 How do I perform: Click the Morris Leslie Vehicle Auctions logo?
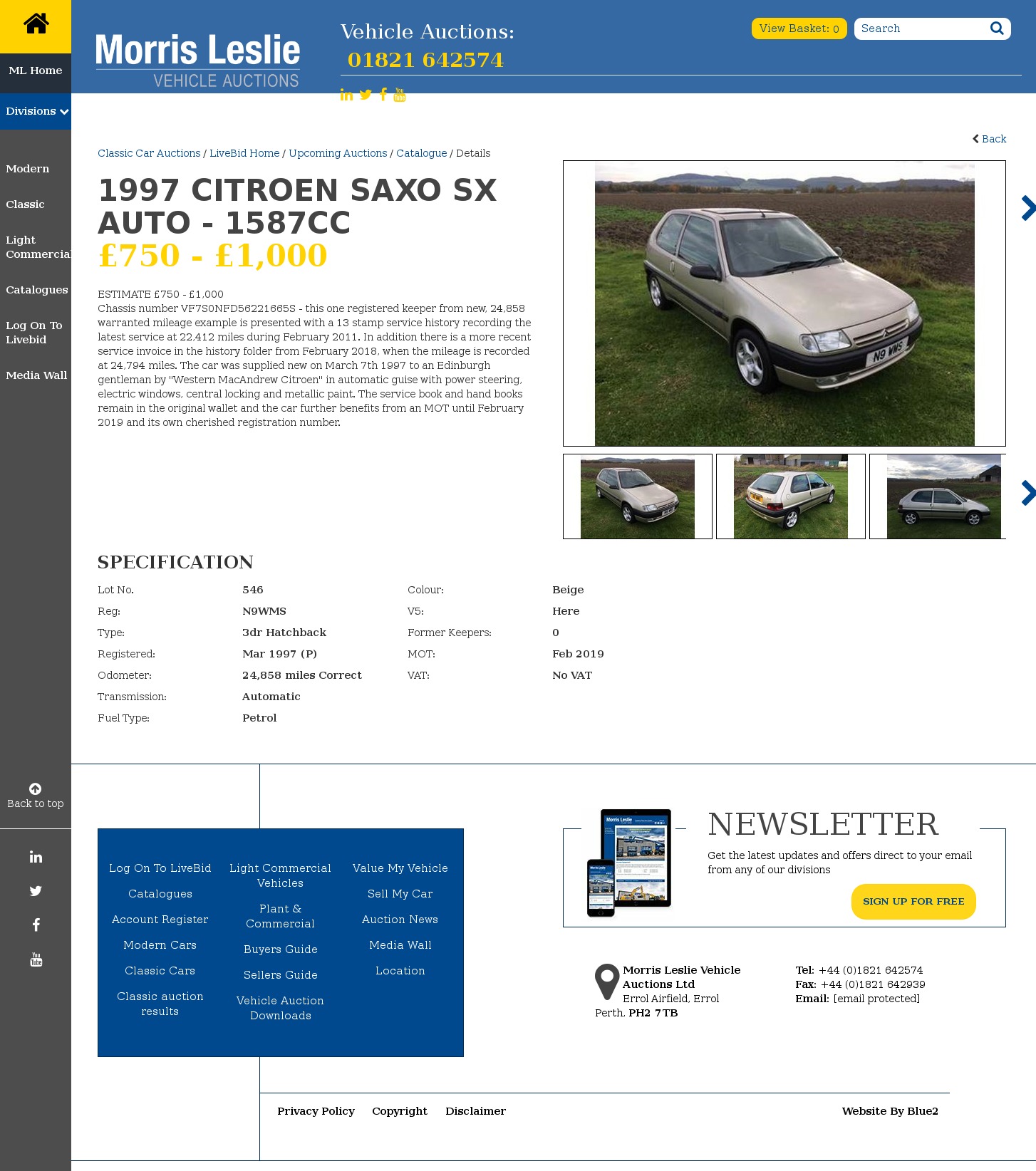click(x=197, y=61)
